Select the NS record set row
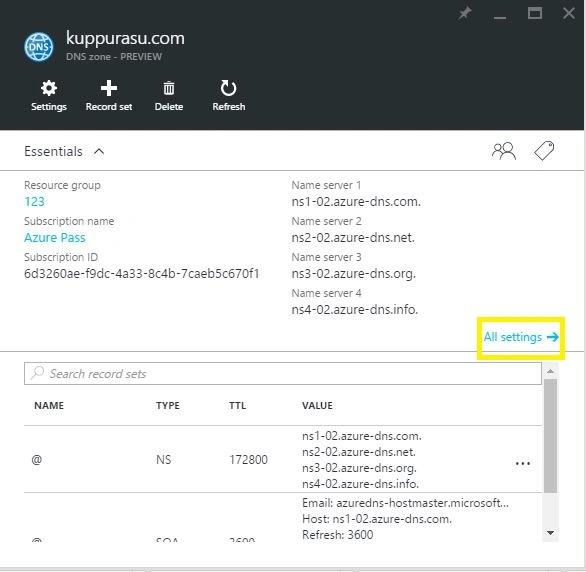 (283, 460)
